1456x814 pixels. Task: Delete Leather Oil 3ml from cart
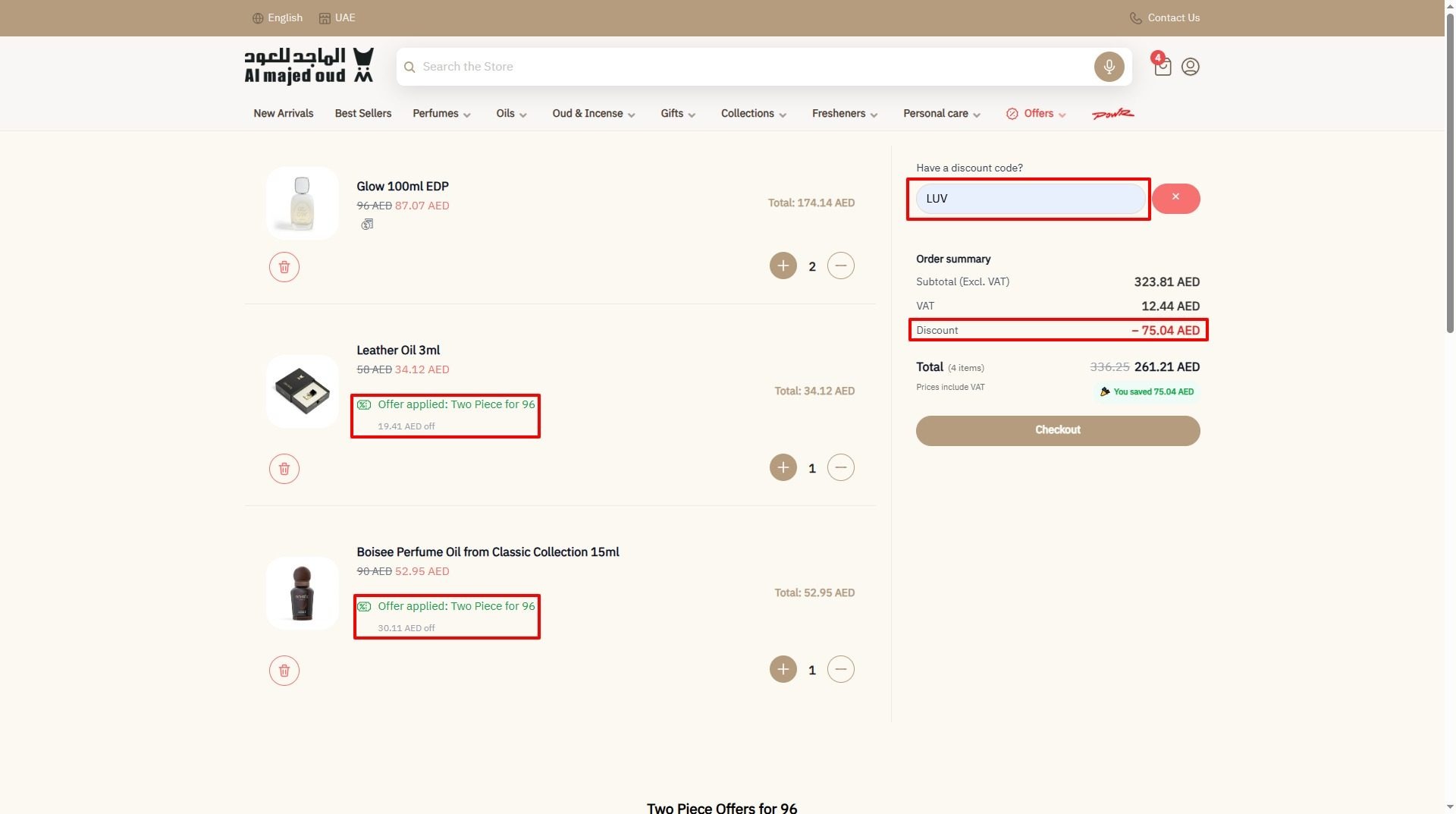(284, 469)
